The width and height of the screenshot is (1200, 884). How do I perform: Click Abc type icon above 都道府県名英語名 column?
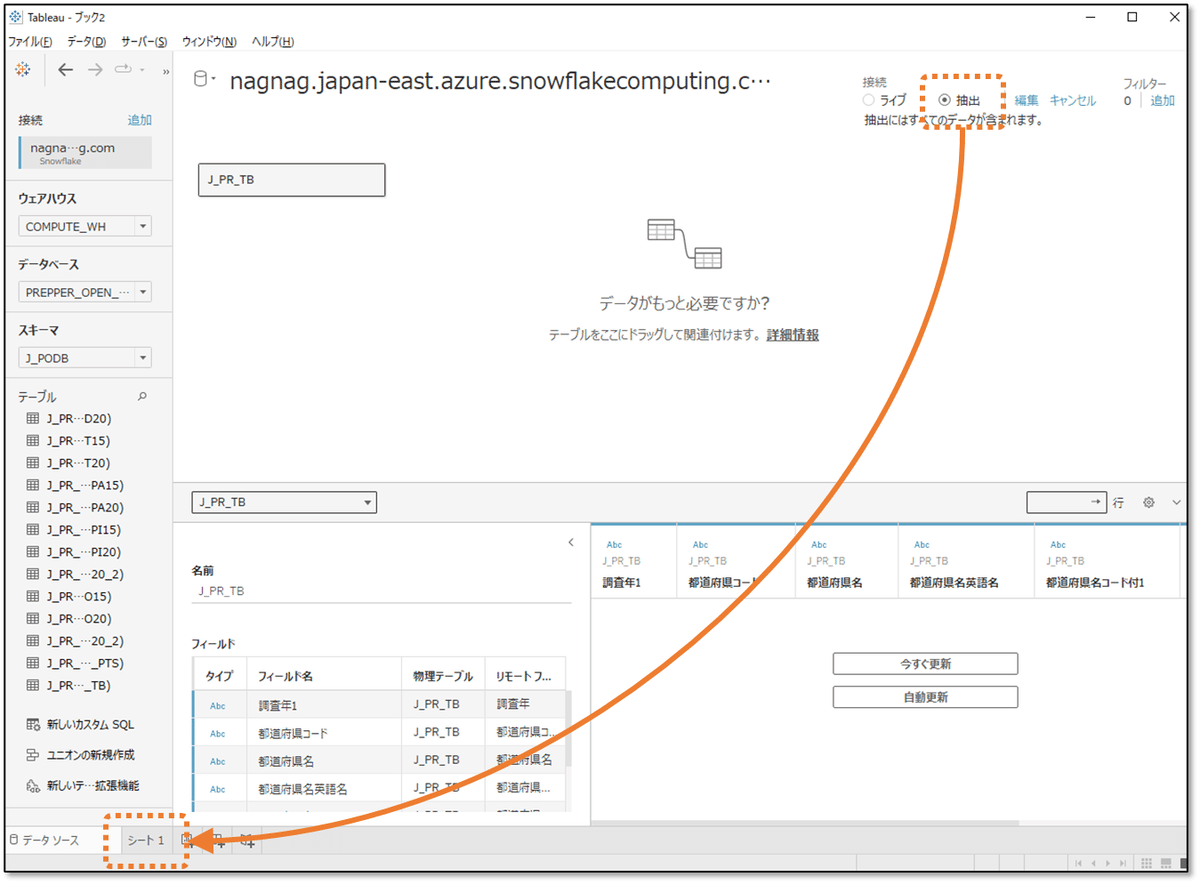coord(922,545)
